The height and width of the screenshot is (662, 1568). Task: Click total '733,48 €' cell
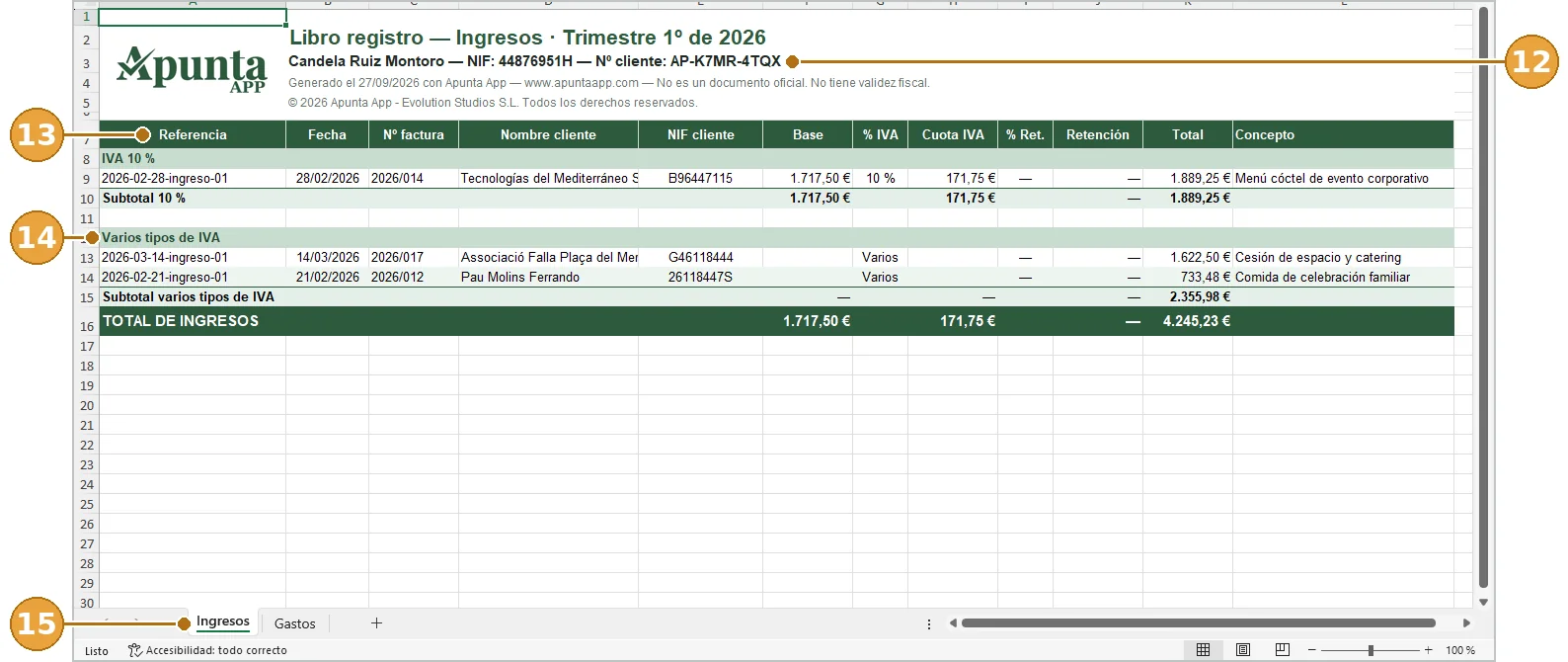1188,278
